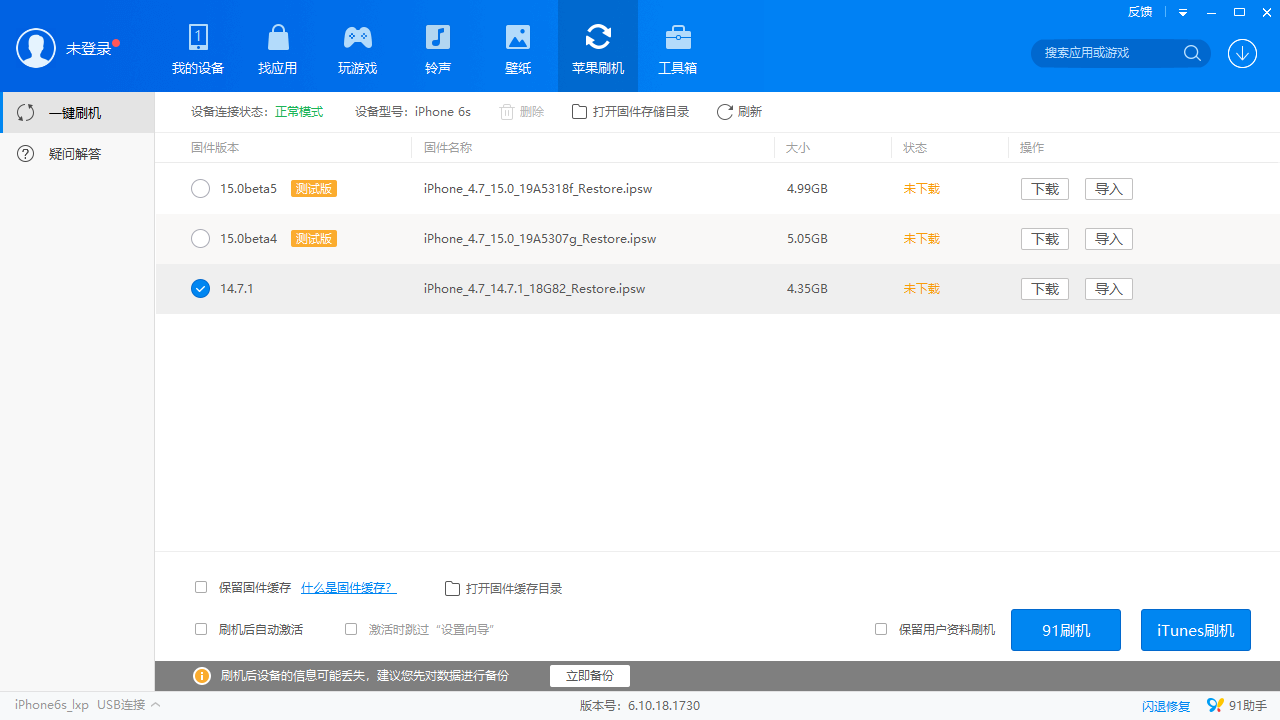Click the user avatar icon
This screenshot has width=1280, height=720.
pyautogui.click(x=36, y=48)
